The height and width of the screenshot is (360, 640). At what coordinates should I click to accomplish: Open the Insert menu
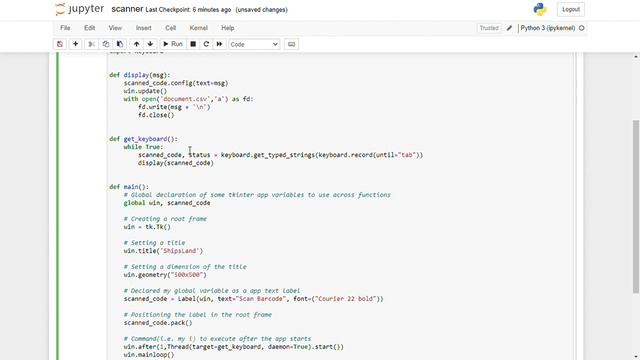tap(144, 28)
